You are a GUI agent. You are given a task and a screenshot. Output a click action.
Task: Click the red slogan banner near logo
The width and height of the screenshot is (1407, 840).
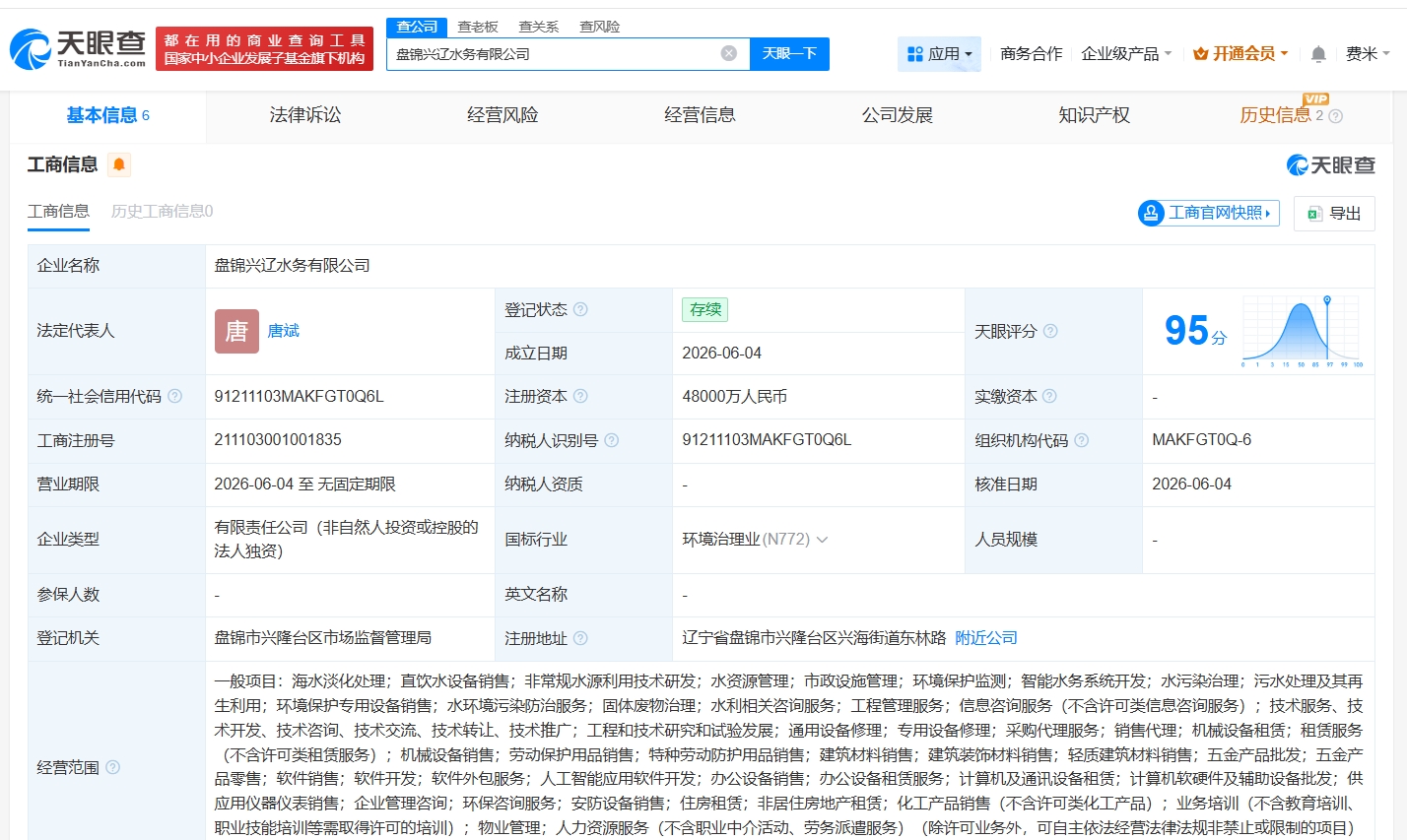265,49
